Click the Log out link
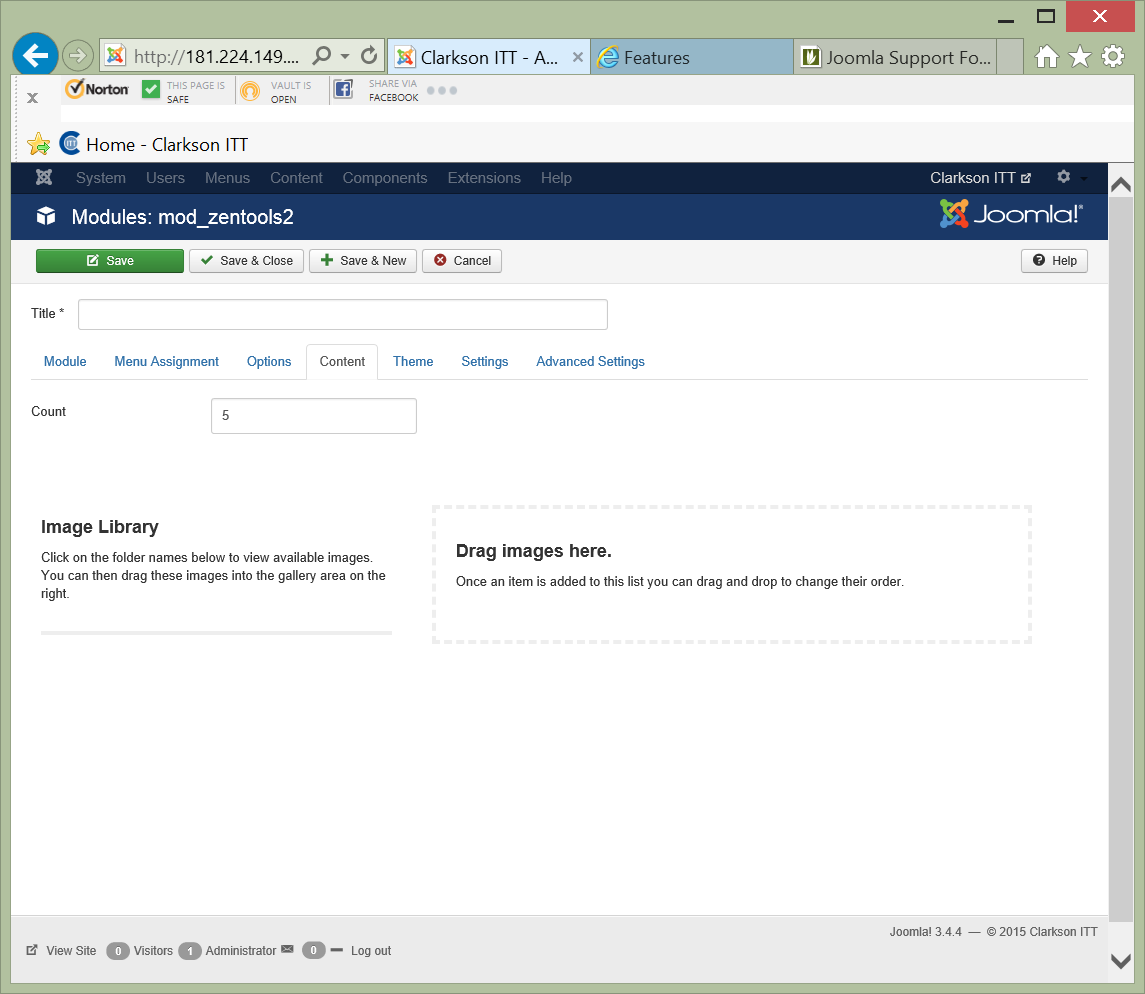The width and height of the screenshot is (1145, 994). point(371,951)
